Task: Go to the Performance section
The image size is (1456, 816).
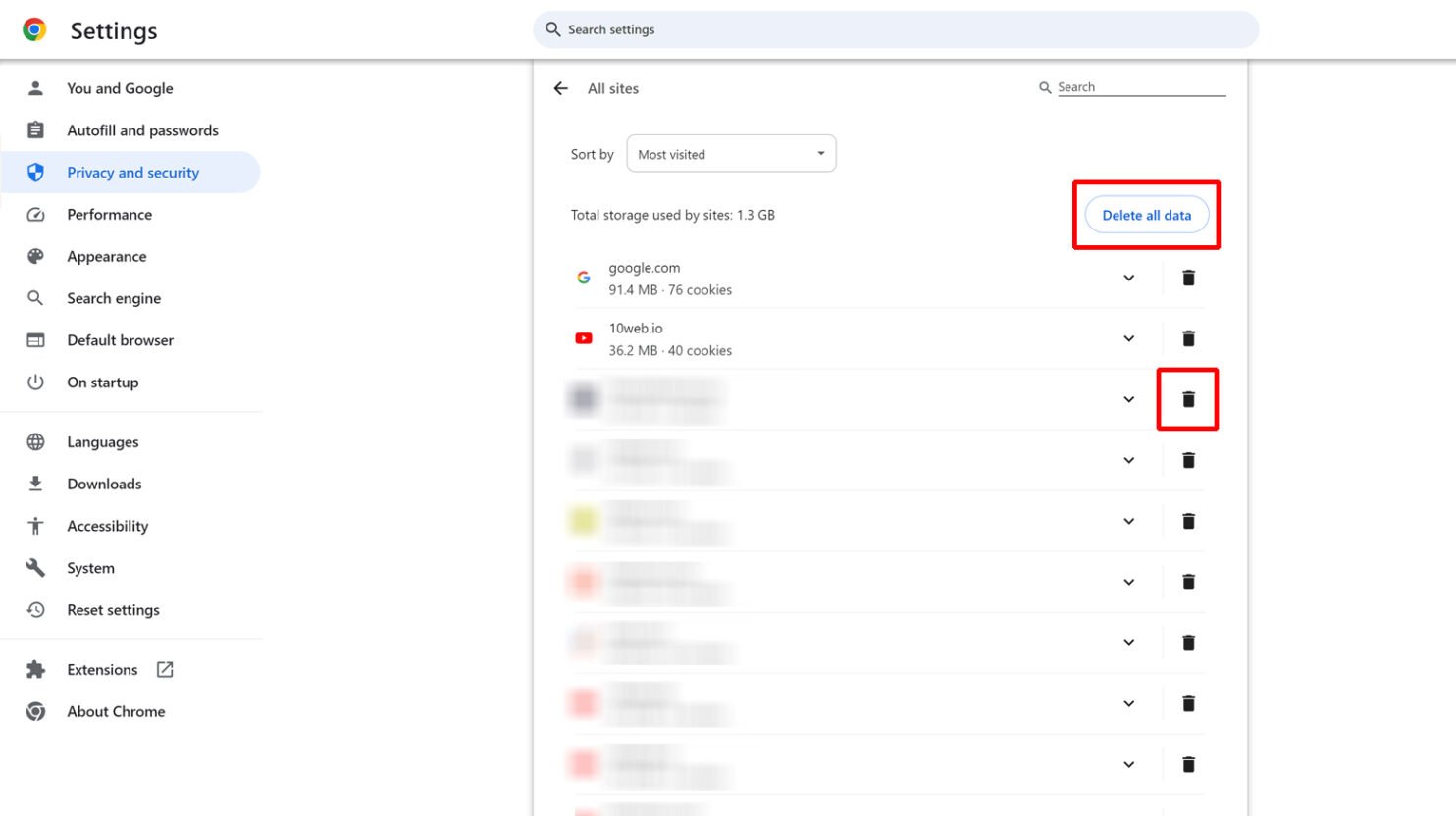Action: pyautogui.click(x=109, y=215)
